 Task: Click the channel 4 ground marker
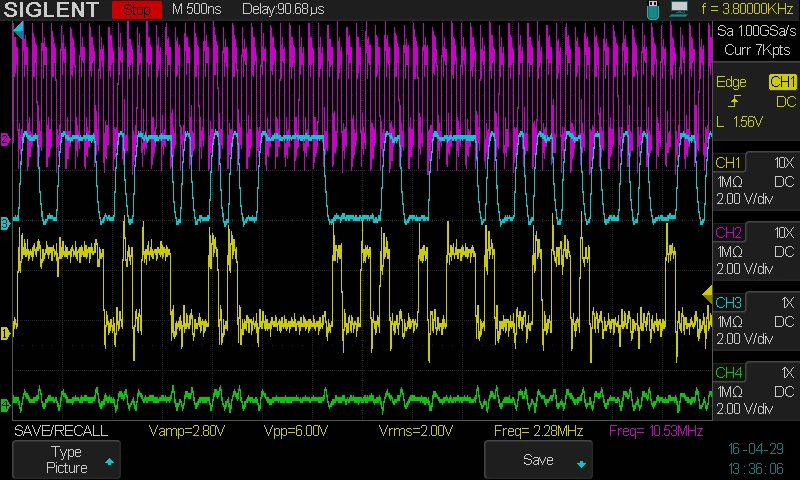[x=5, y=406]
